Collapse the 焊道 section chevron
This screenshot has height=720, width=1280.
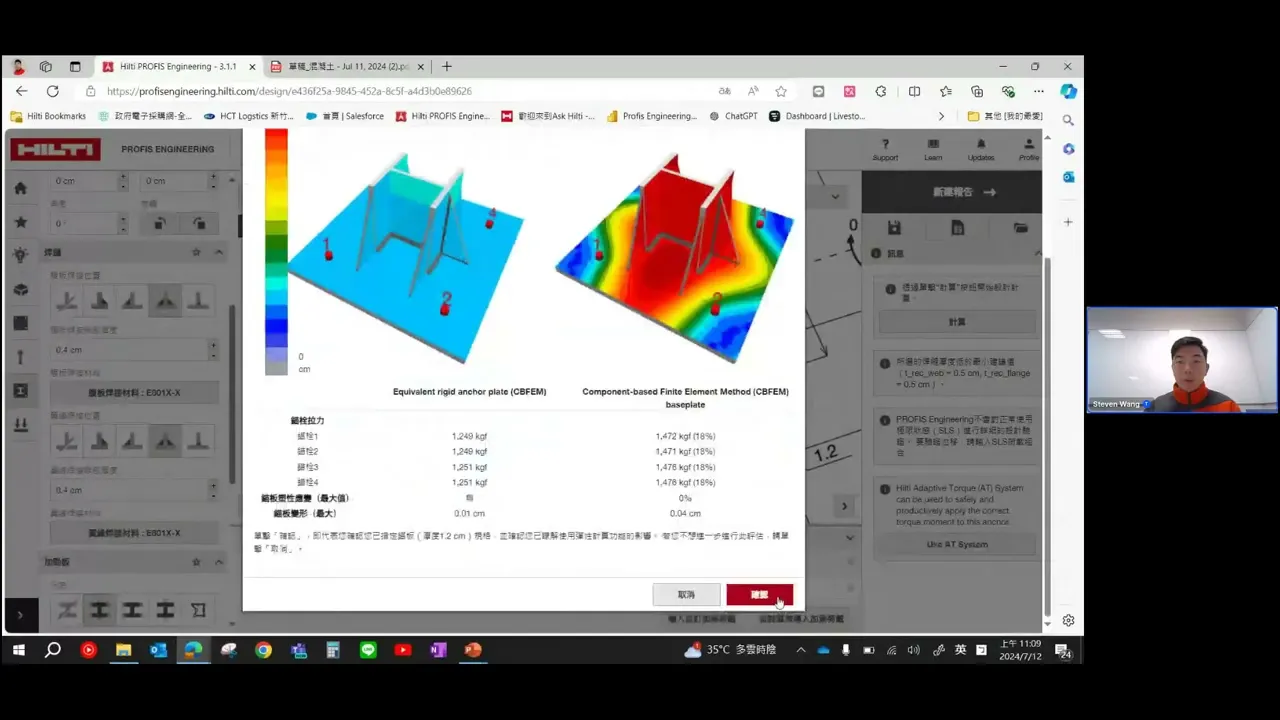point(218,252)
